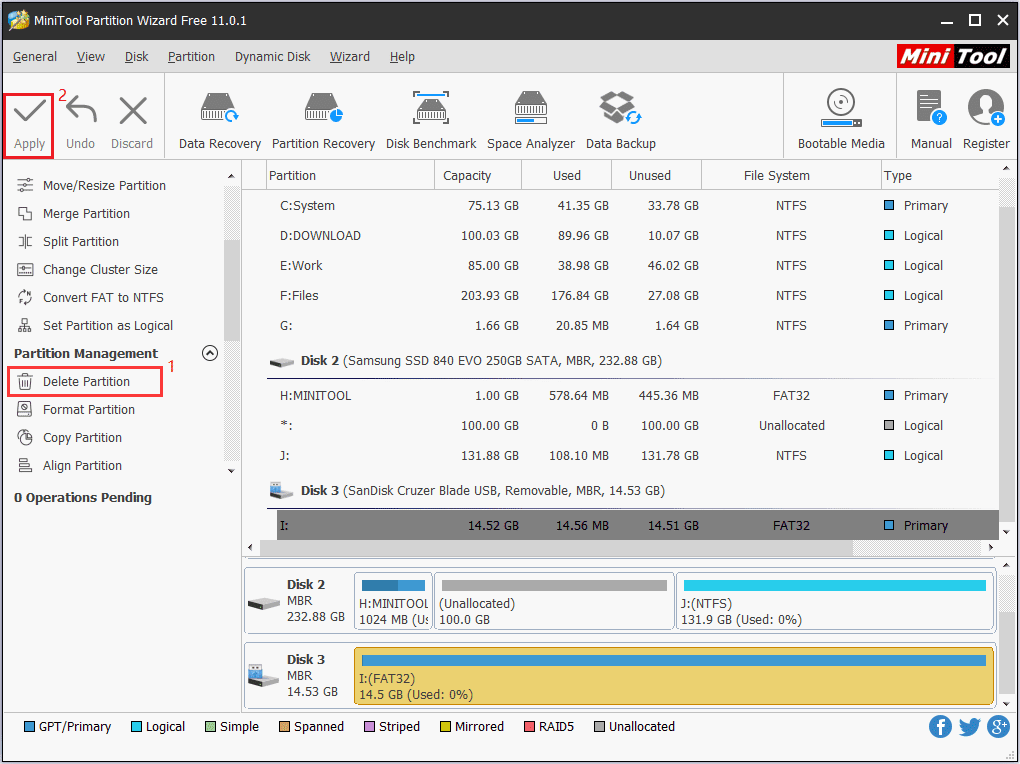Open the View menu
The image size is (1020, 764).
[x=90, y=57]
